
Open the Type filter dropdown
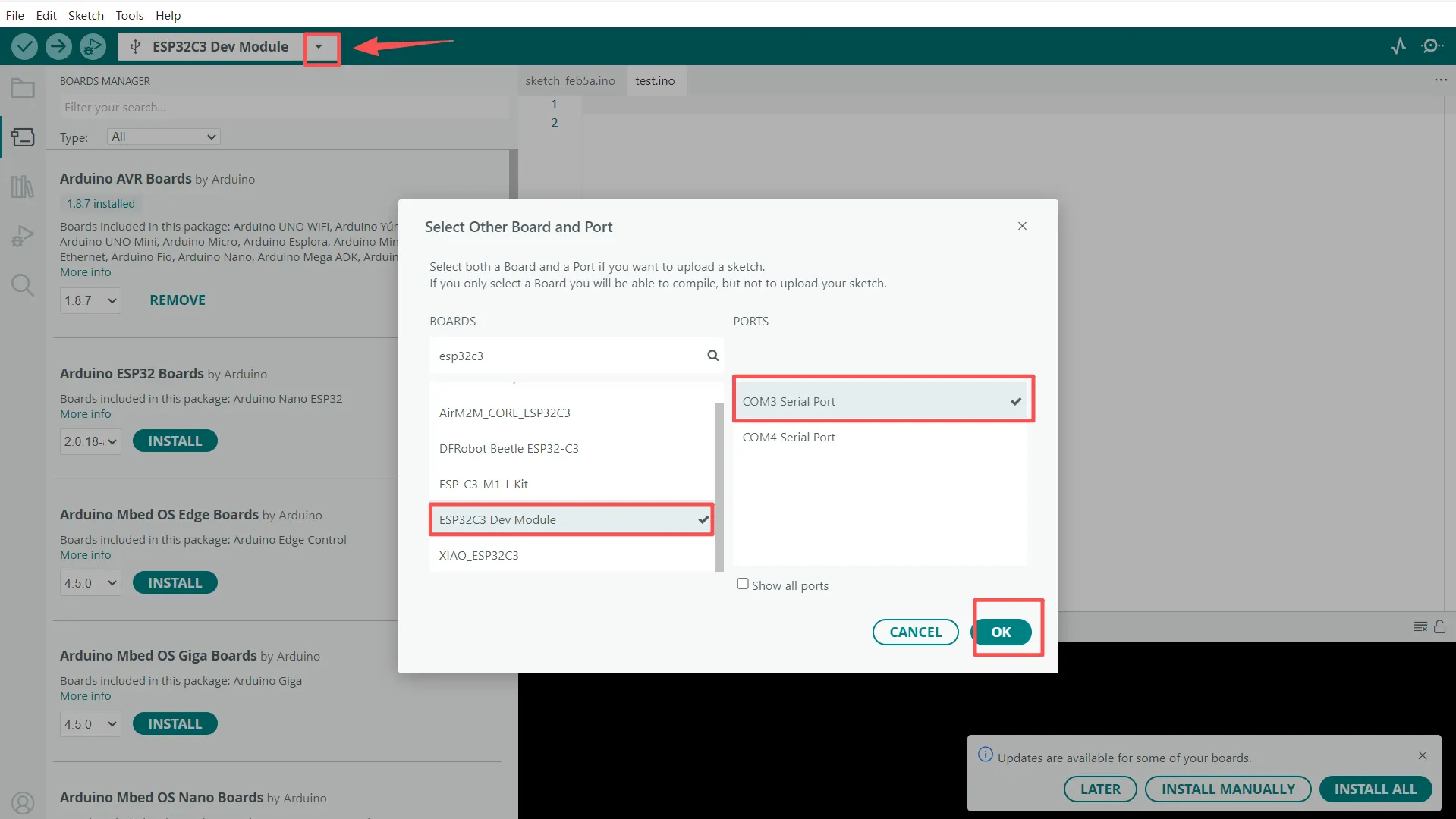tap(164, 137)
